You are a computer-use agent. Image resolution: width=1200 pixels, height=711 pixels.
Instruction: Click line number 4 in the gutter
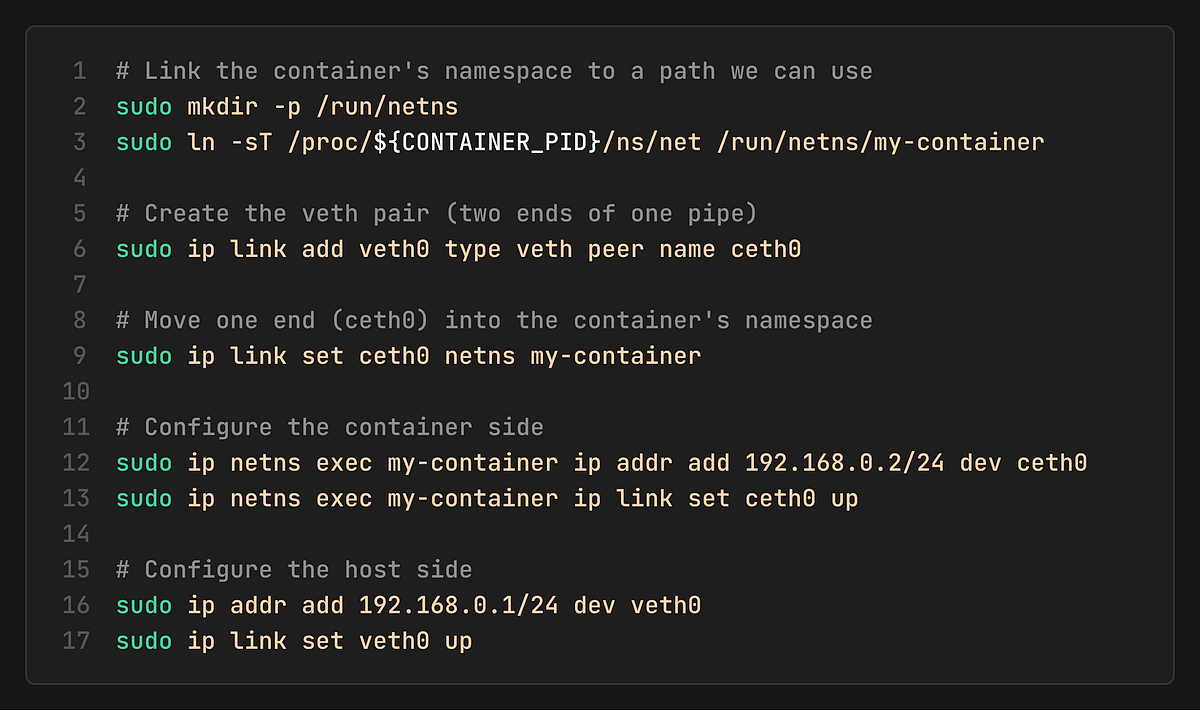[x=79, y=178]
